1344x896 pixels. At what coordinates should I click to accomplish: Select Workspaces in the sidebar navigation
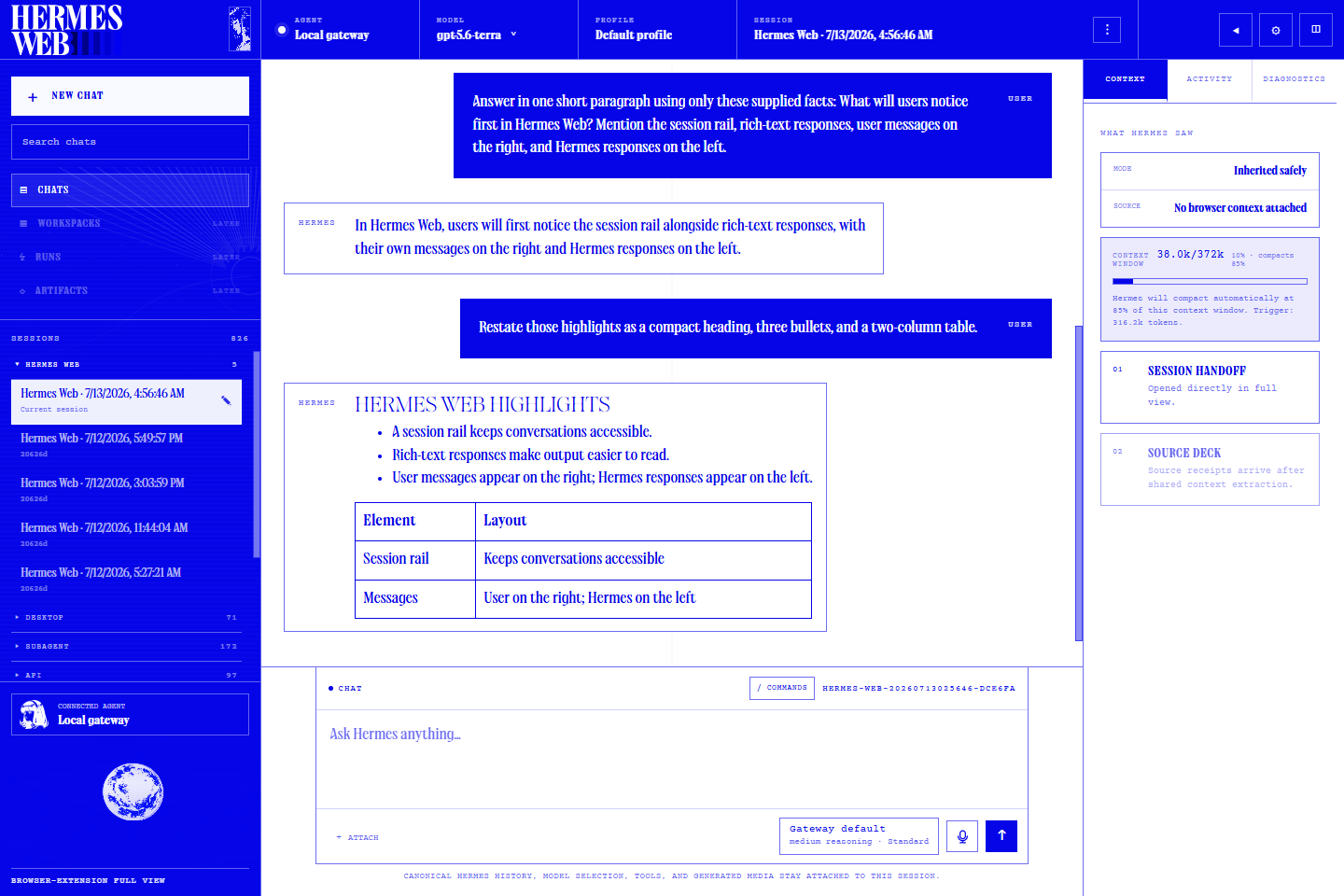tap(130, 223)
